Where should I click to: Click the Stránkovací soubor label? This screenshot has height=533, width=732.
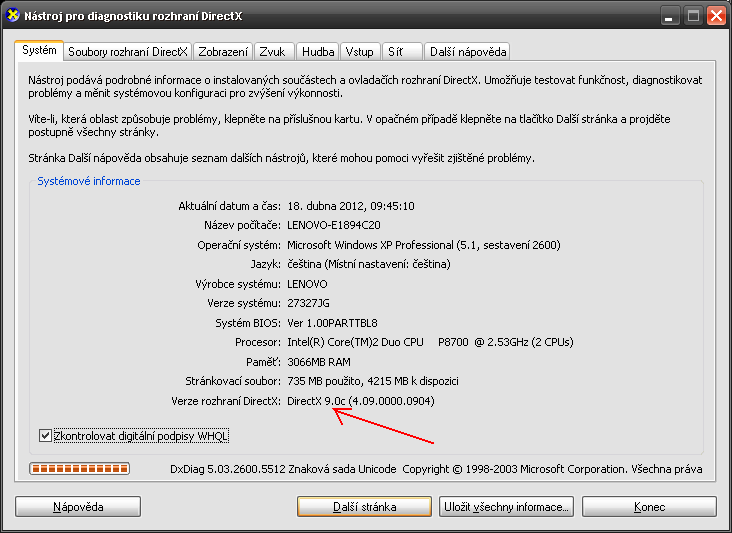pos(233,381)
